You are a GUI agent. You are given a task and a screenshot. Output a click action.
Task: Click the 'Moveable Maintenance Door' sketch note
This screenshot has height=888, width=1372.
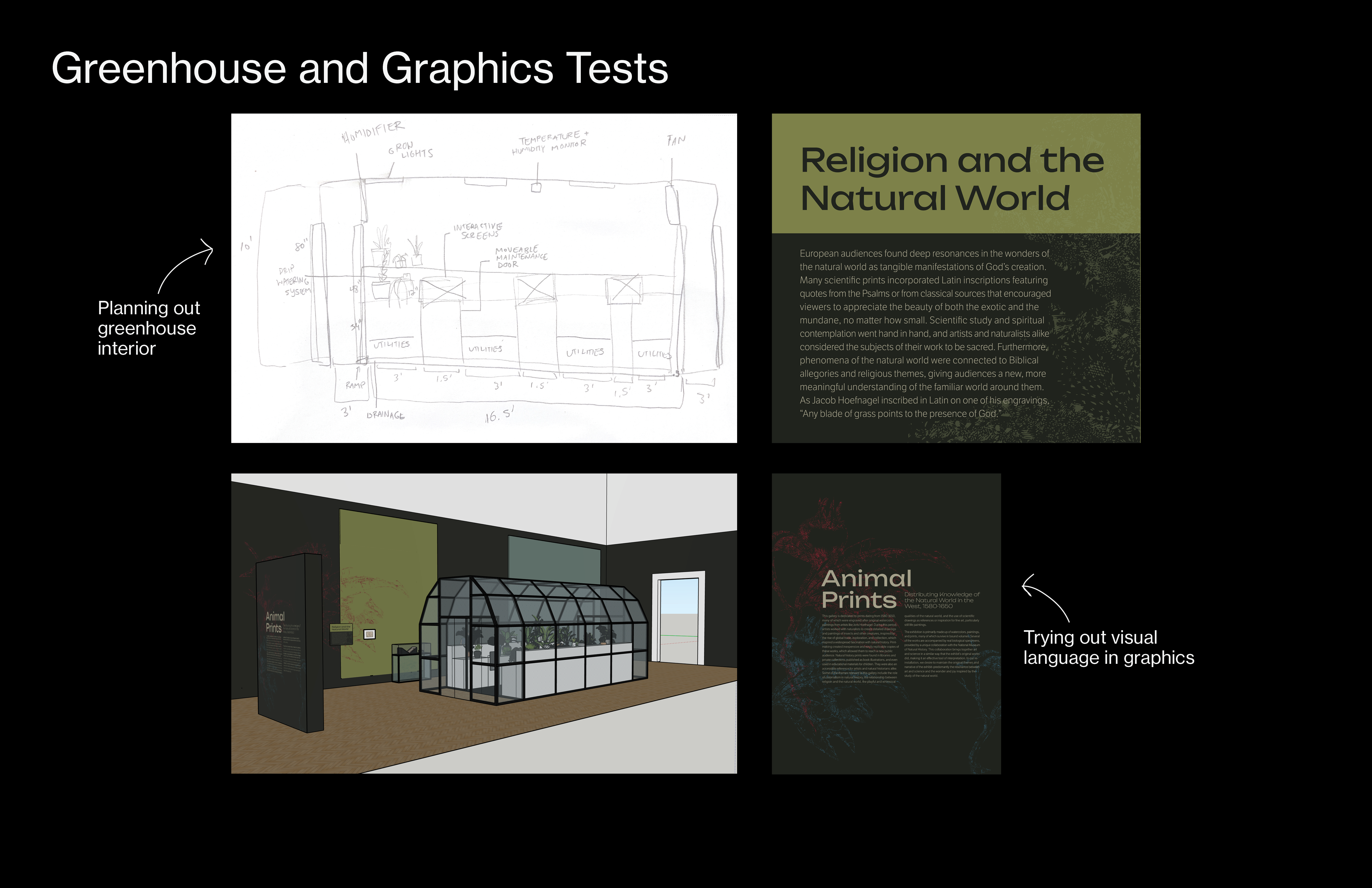tap(521, 257)
